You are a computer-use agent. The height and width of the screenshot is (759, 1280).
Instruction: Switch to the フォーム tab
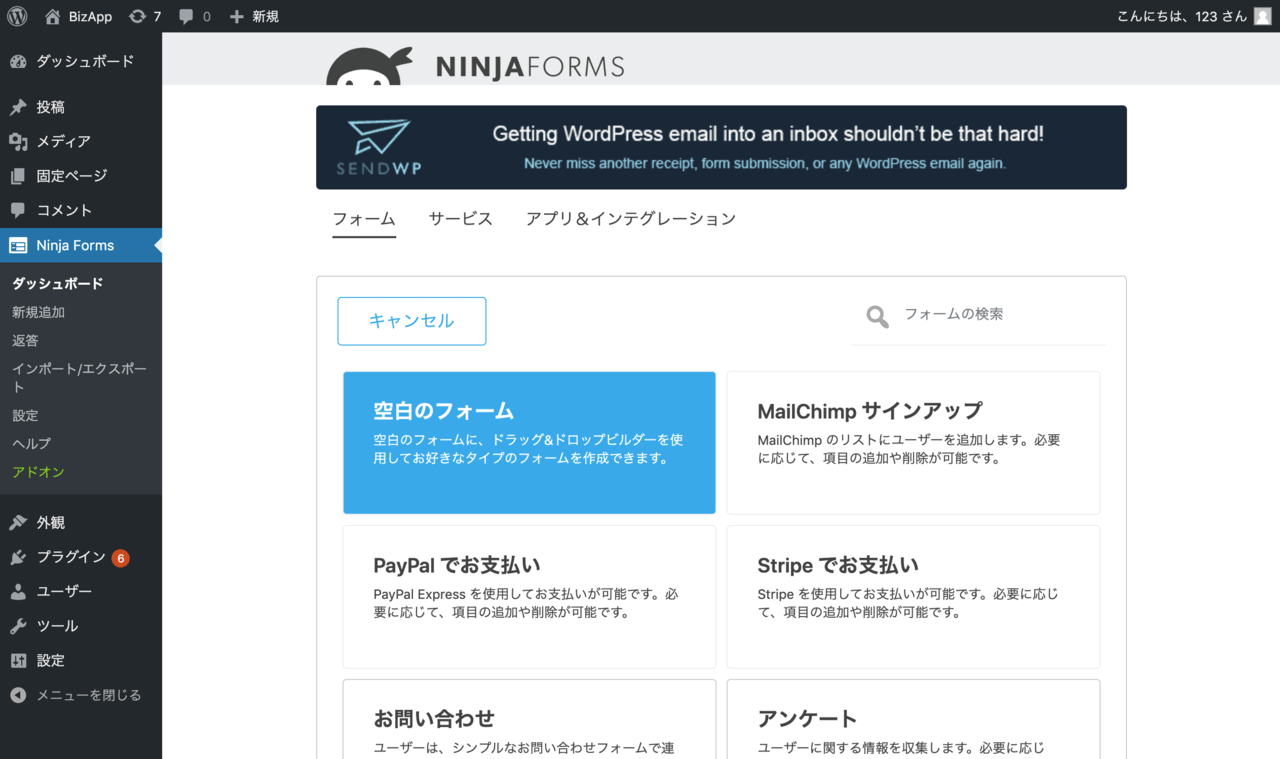364,219
